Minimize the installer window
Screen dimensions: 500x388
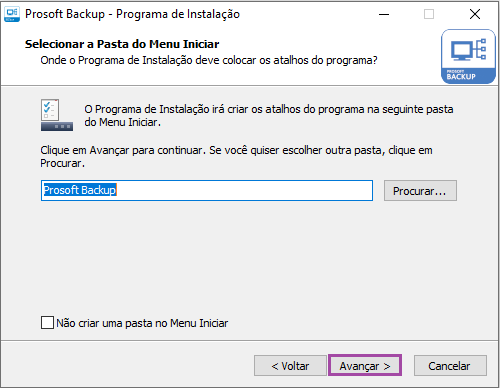[384, 14]
